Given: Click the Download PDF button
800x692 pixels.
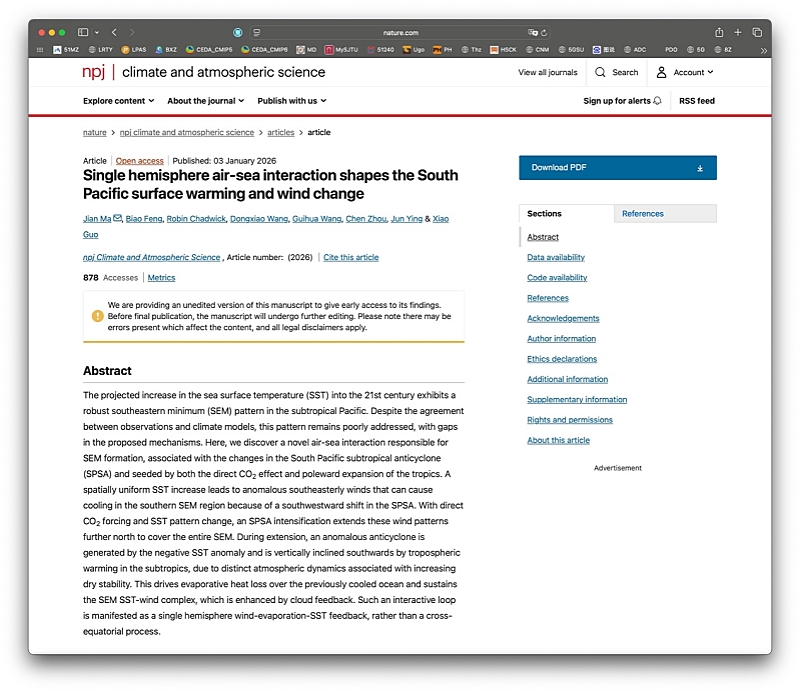Looking at the screenshot, I should pyautogui.click(x=617, y=168).
